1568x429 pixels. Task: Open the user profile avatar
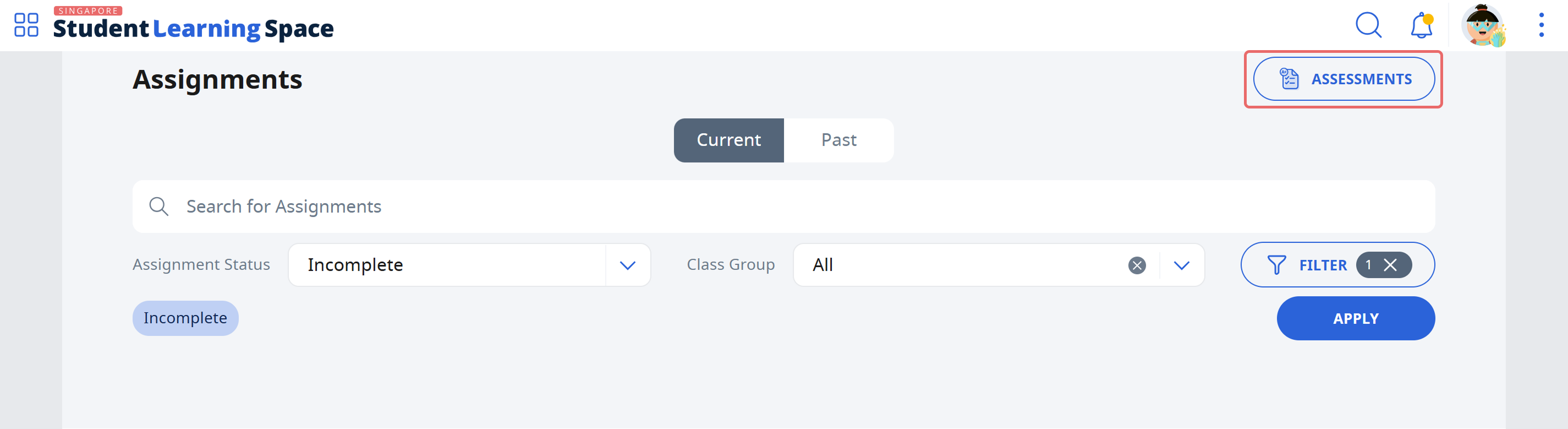click(x=1483, y=25)
